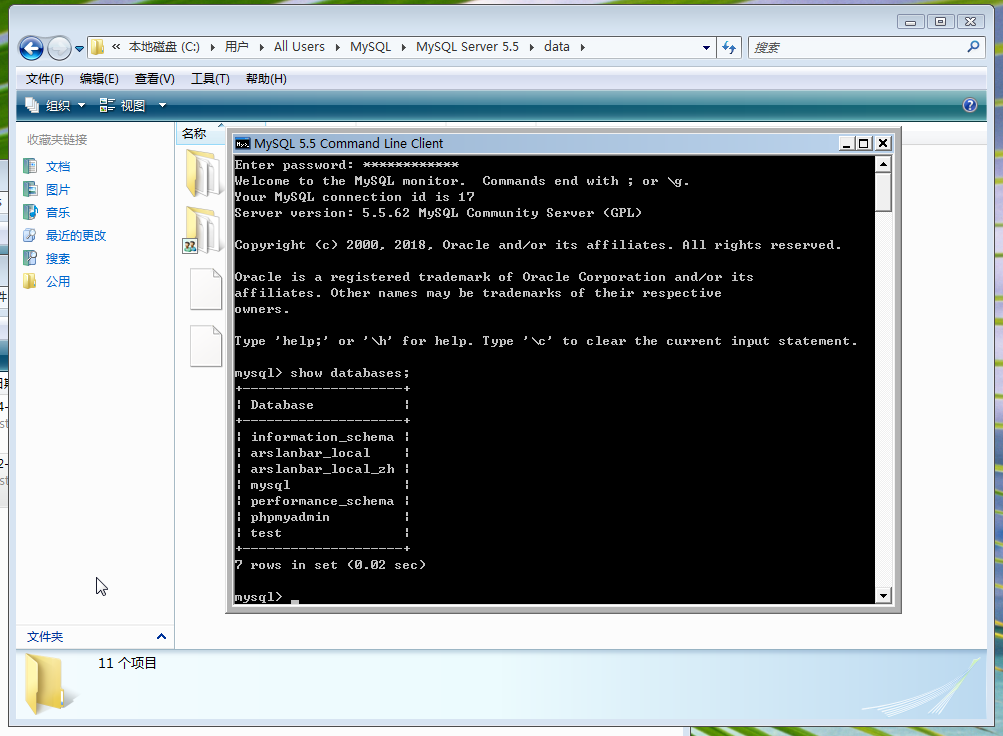
Task: Click MySQL Server 5.5 breadcrumb segment
Action: coord(467,47)
